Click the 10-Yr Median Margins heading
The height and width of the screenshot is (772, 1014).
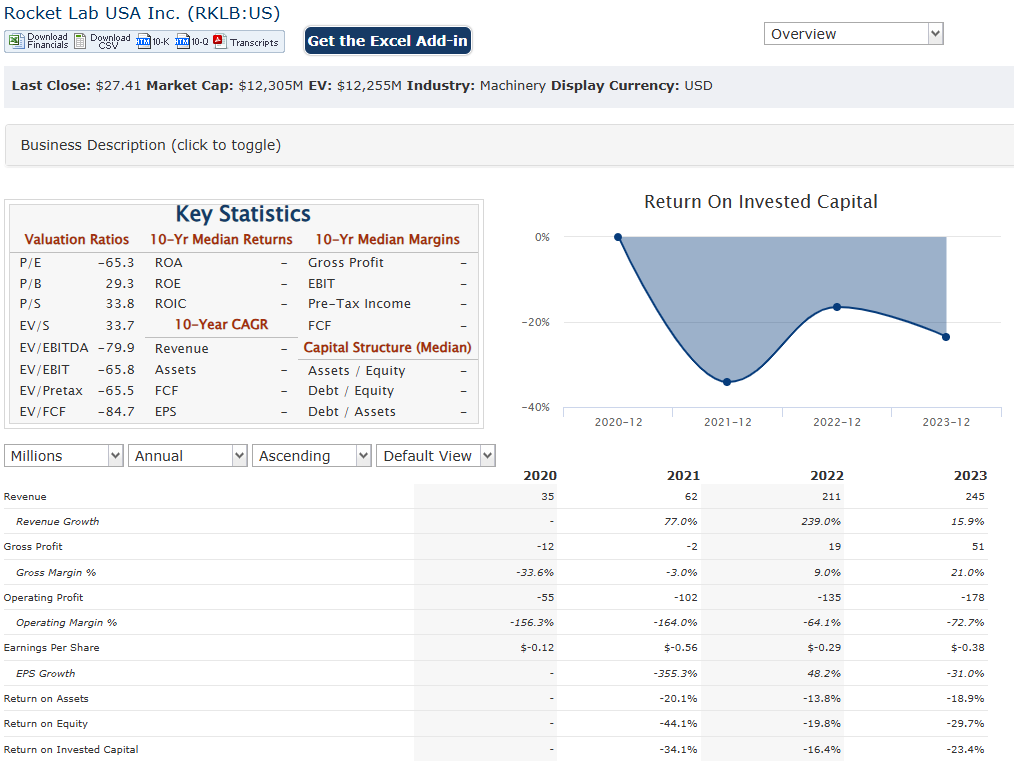387,239
